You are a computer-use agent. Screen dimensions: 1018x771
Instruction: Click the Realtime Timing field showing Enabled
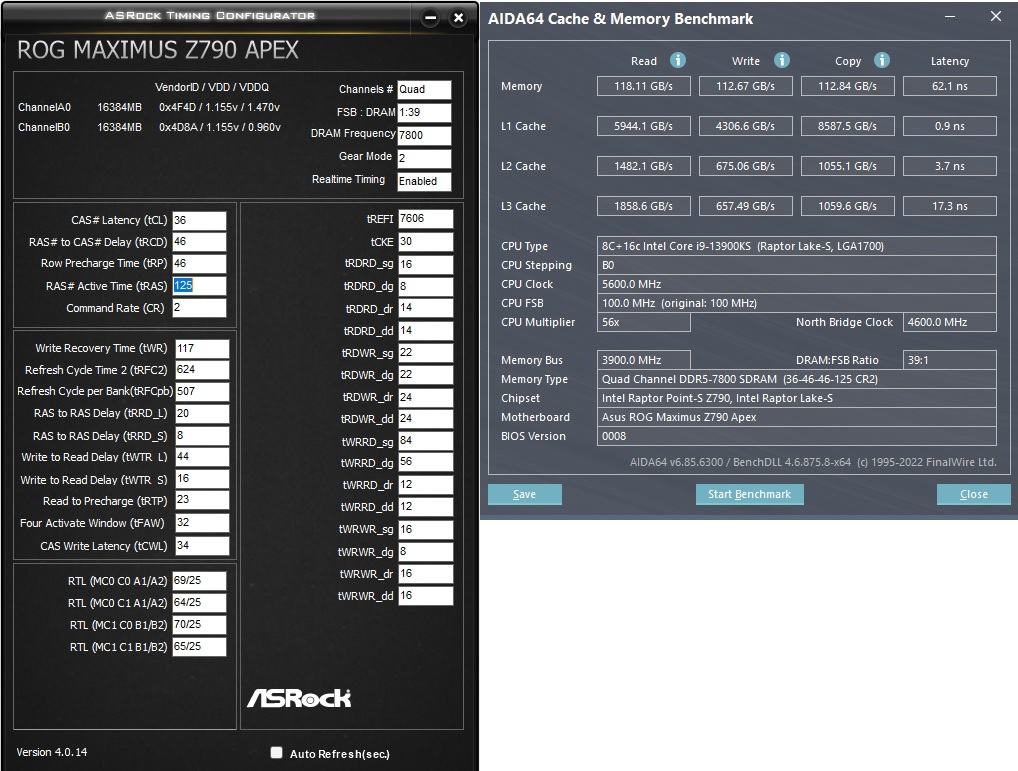424,181
